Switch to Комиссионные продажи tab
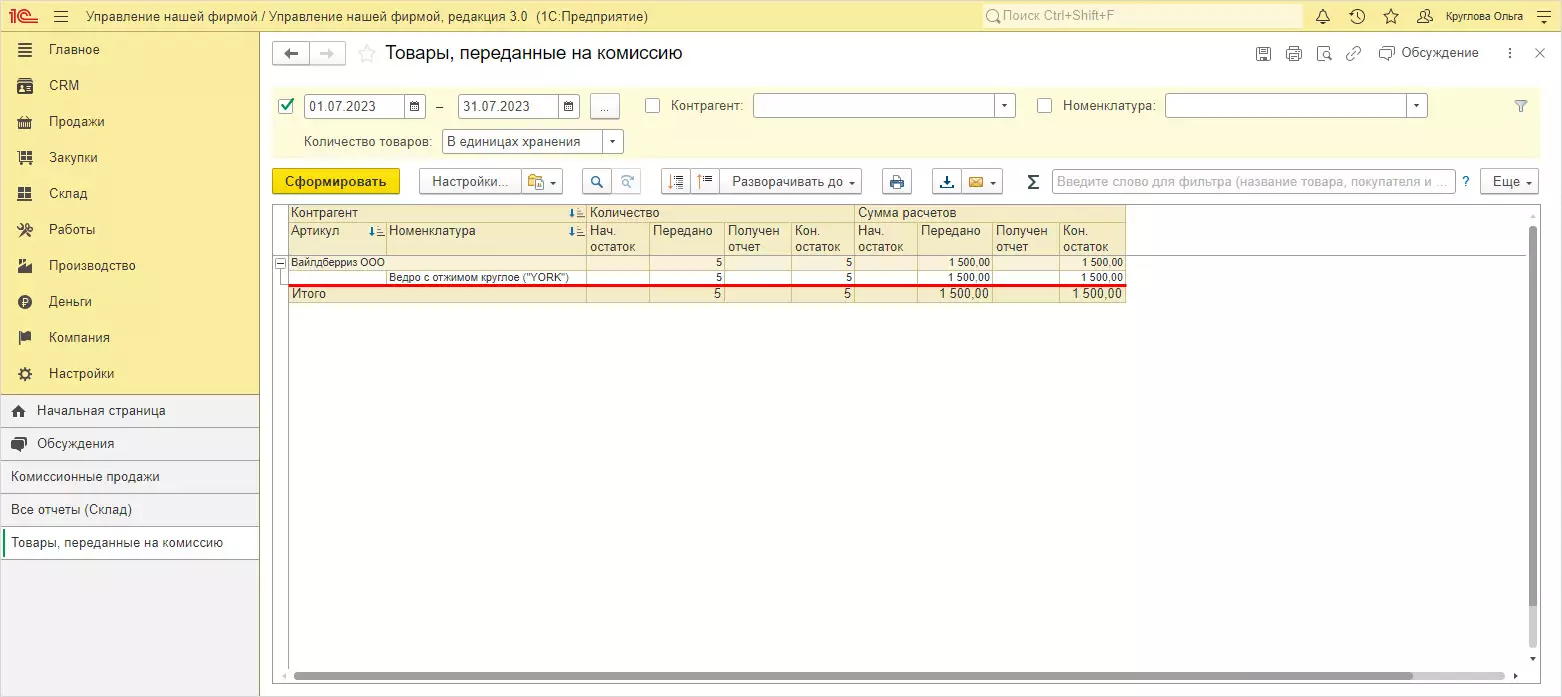The height and width of the screenshot is (697, 1562). [85, 477]
